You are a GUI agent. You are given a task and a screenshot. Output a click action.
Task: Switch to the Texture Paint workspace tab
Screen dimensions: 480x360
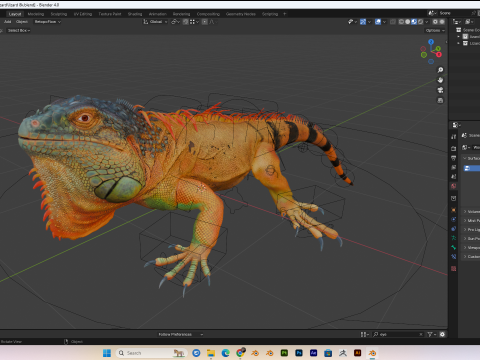click(110, 14)
